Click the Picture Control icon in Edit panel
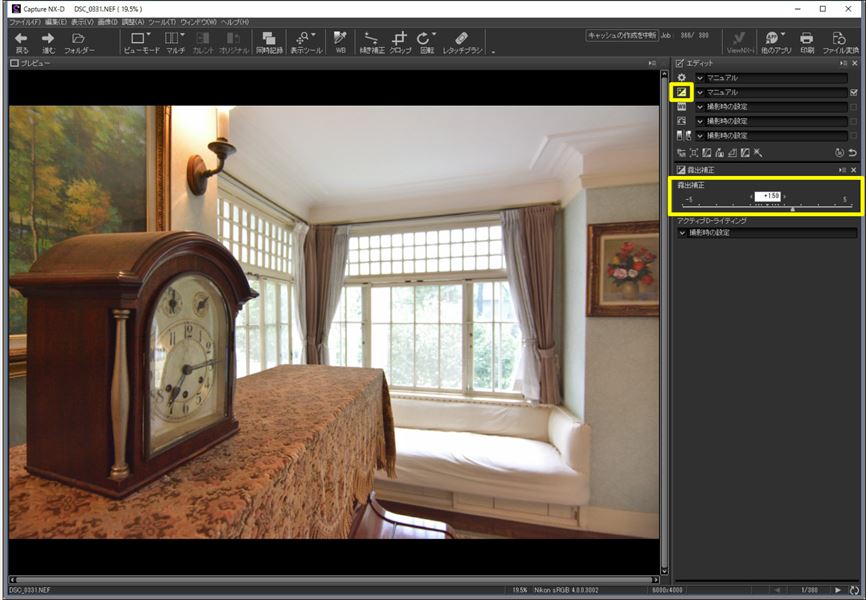 [x=682, y=121]
